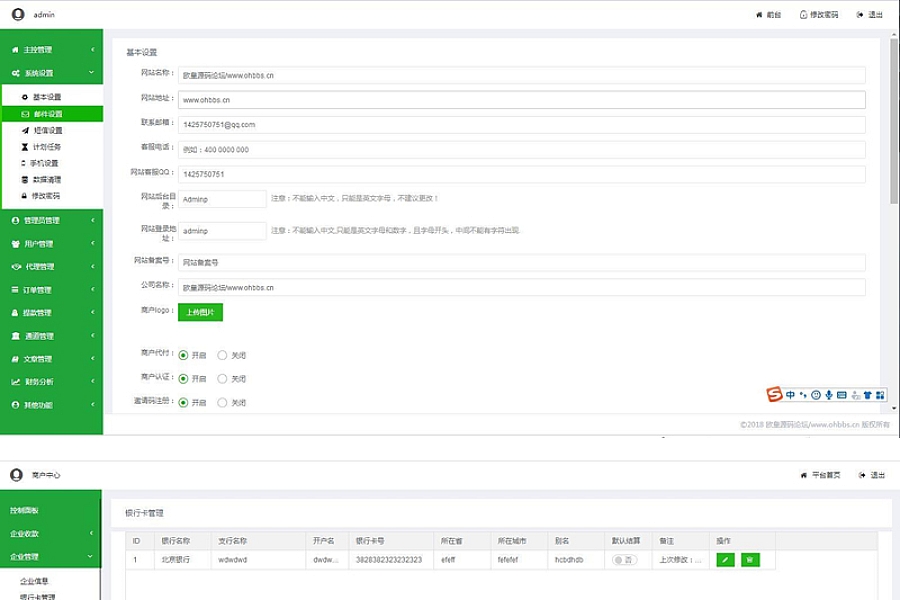The image size is (900, 600).
Task: Toggle the 默认结算 switch for 北京银行
Action: (624, 560)
